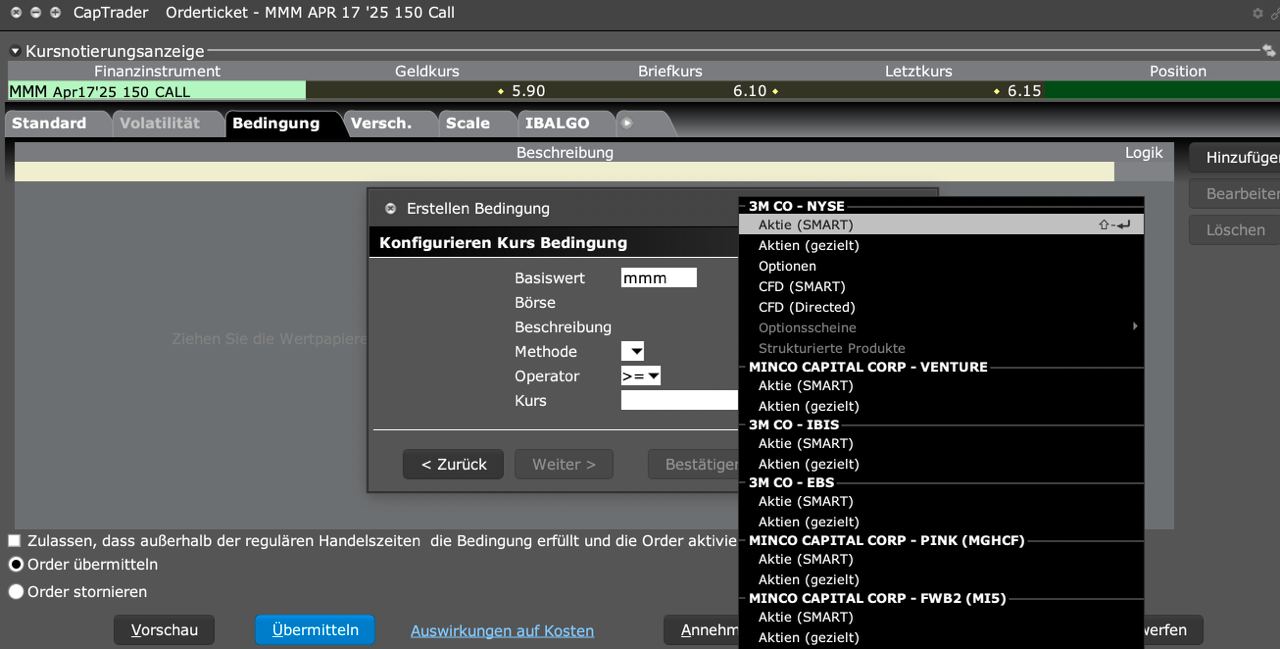Click the Basiswert input field with mmm
Image resolution: width=1280 pixels, height=649 pixels.
[658, 278]
